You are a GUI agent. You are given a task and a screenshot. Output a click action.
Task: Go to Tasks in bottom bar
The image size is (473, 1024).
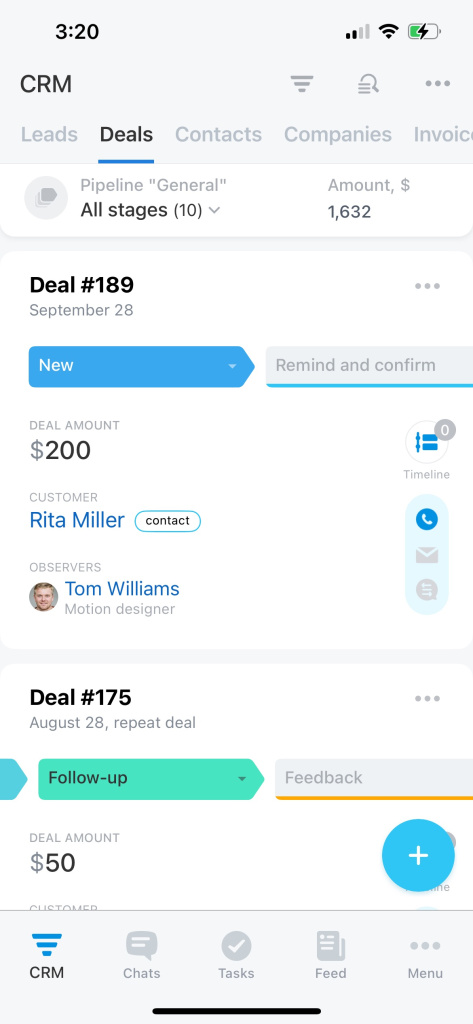click(236, 955)
